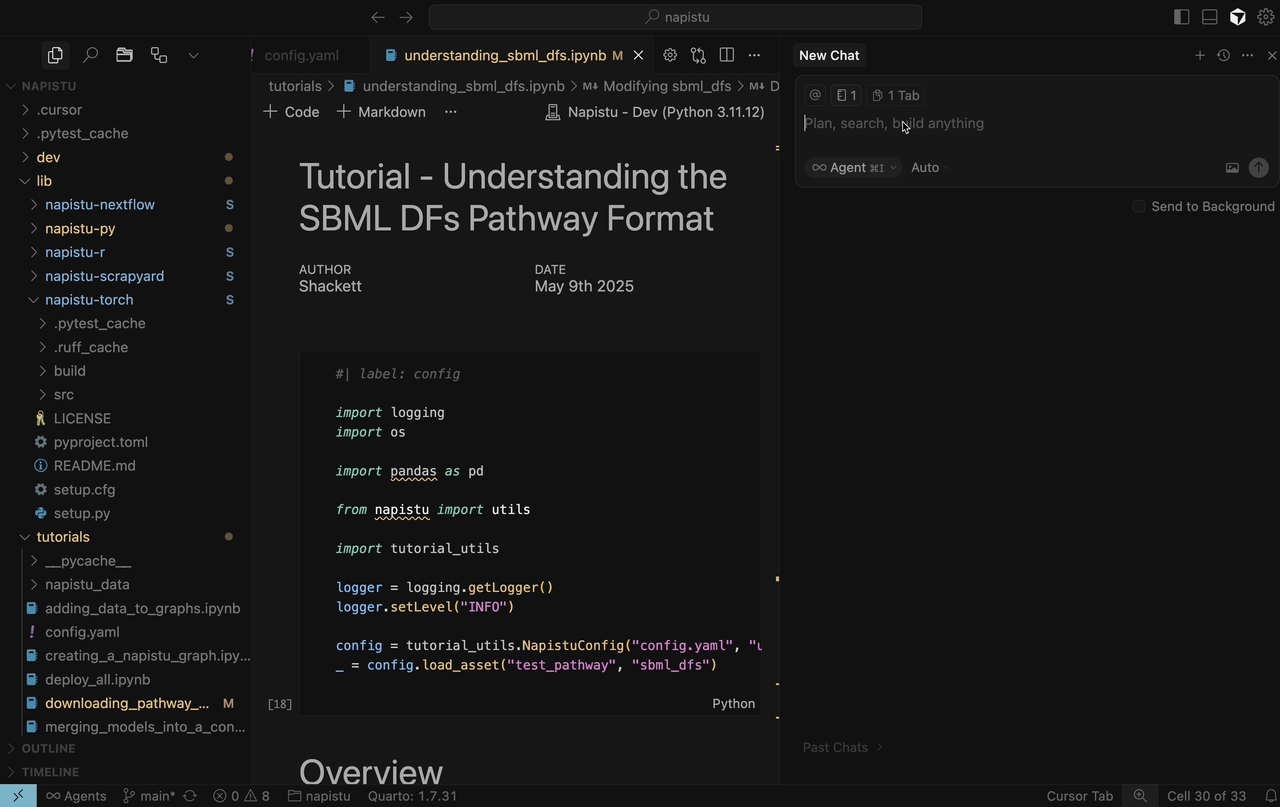Click the 1 file context pill
This screenshot has height=807, width=1280.
846,95
